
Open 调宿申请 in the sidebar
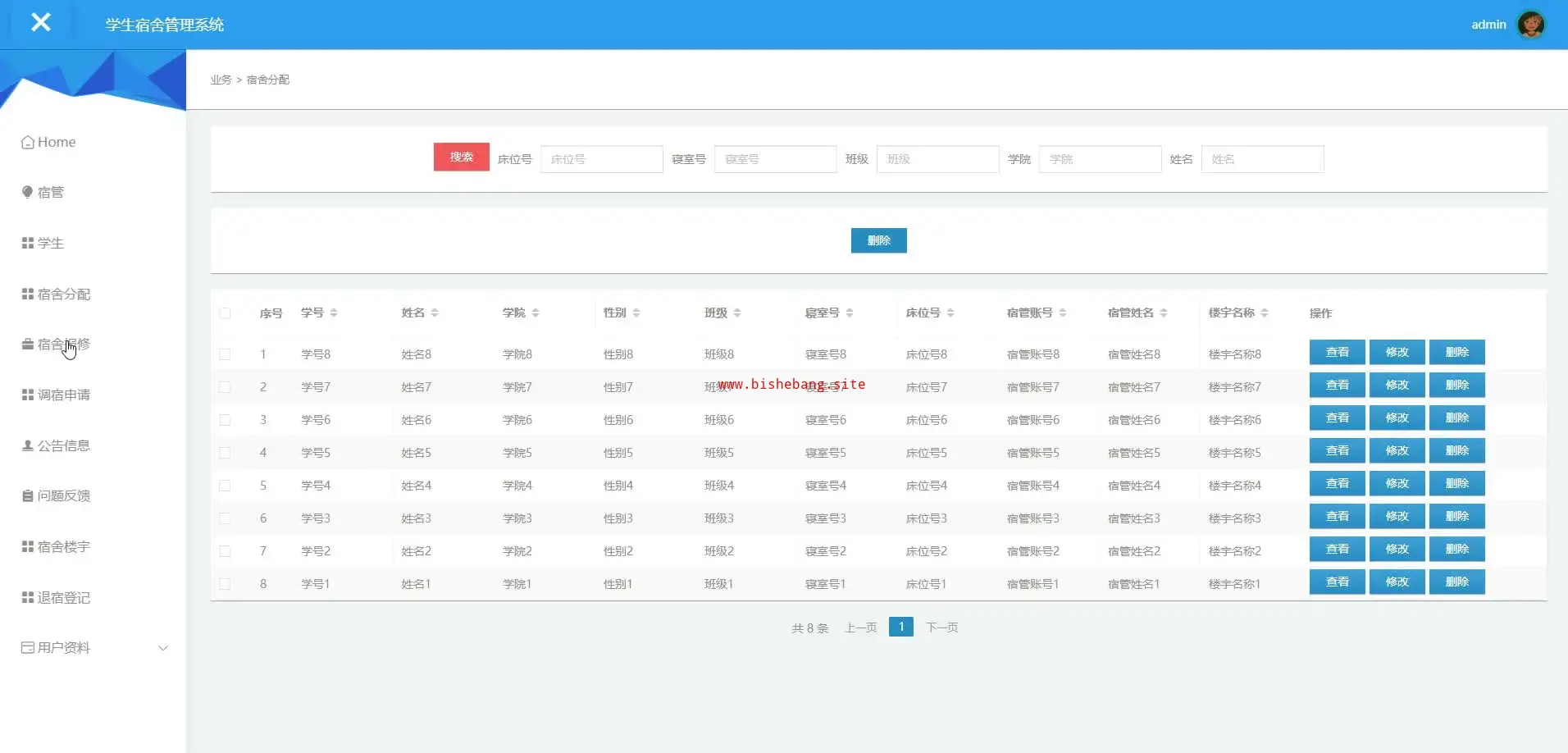pos(63,395)
